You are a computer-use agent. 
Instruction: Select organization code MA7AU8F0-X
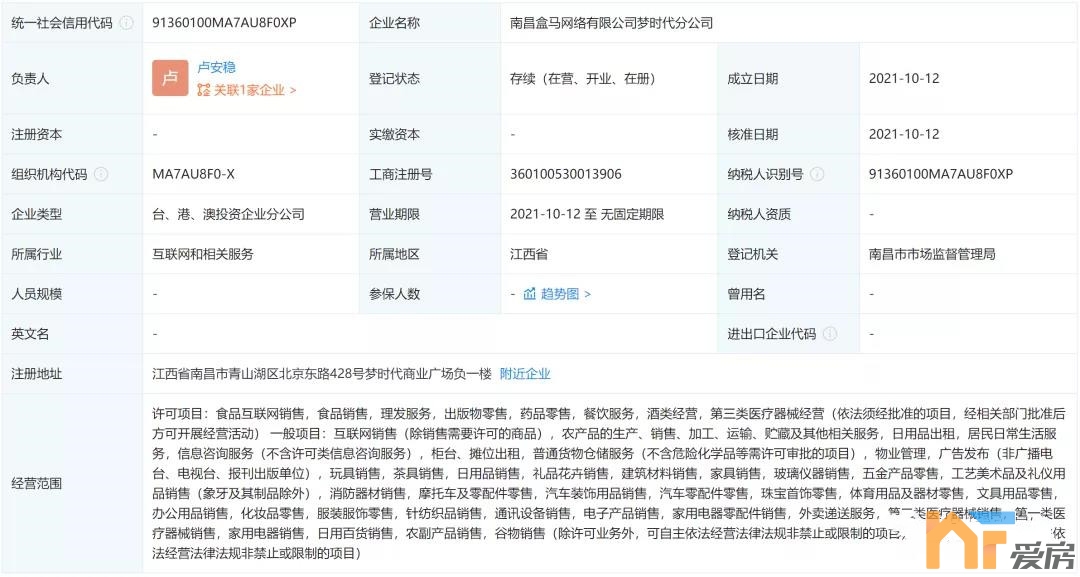click(194, 174)
